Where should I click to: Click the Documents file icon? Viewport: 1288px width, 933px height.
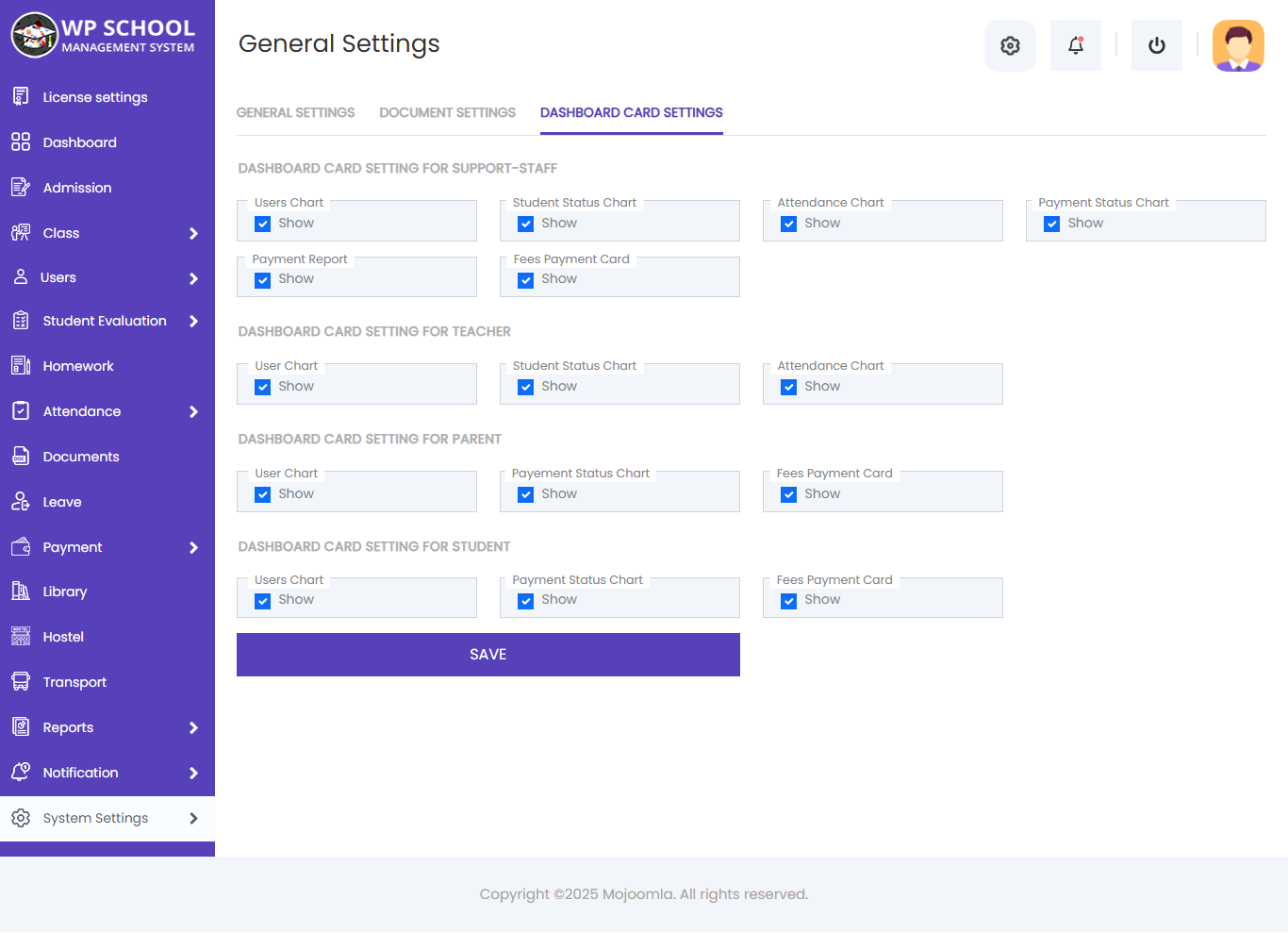coord(21,456)
